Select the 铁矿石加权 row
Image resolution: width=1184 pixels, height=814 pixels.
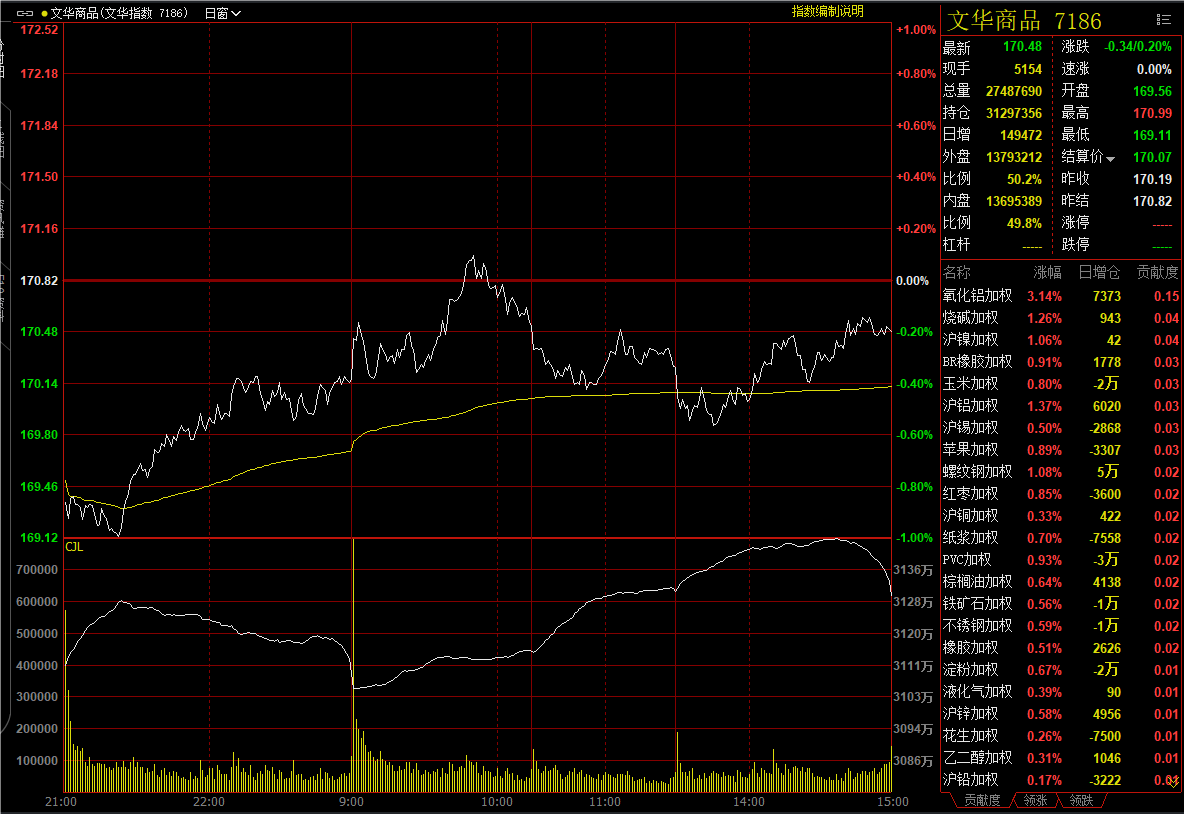(1061, 604)
